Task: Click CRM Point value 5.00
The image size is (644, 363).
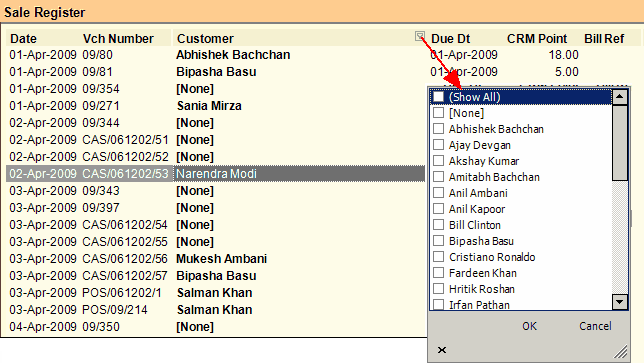Action: [567, 71]
